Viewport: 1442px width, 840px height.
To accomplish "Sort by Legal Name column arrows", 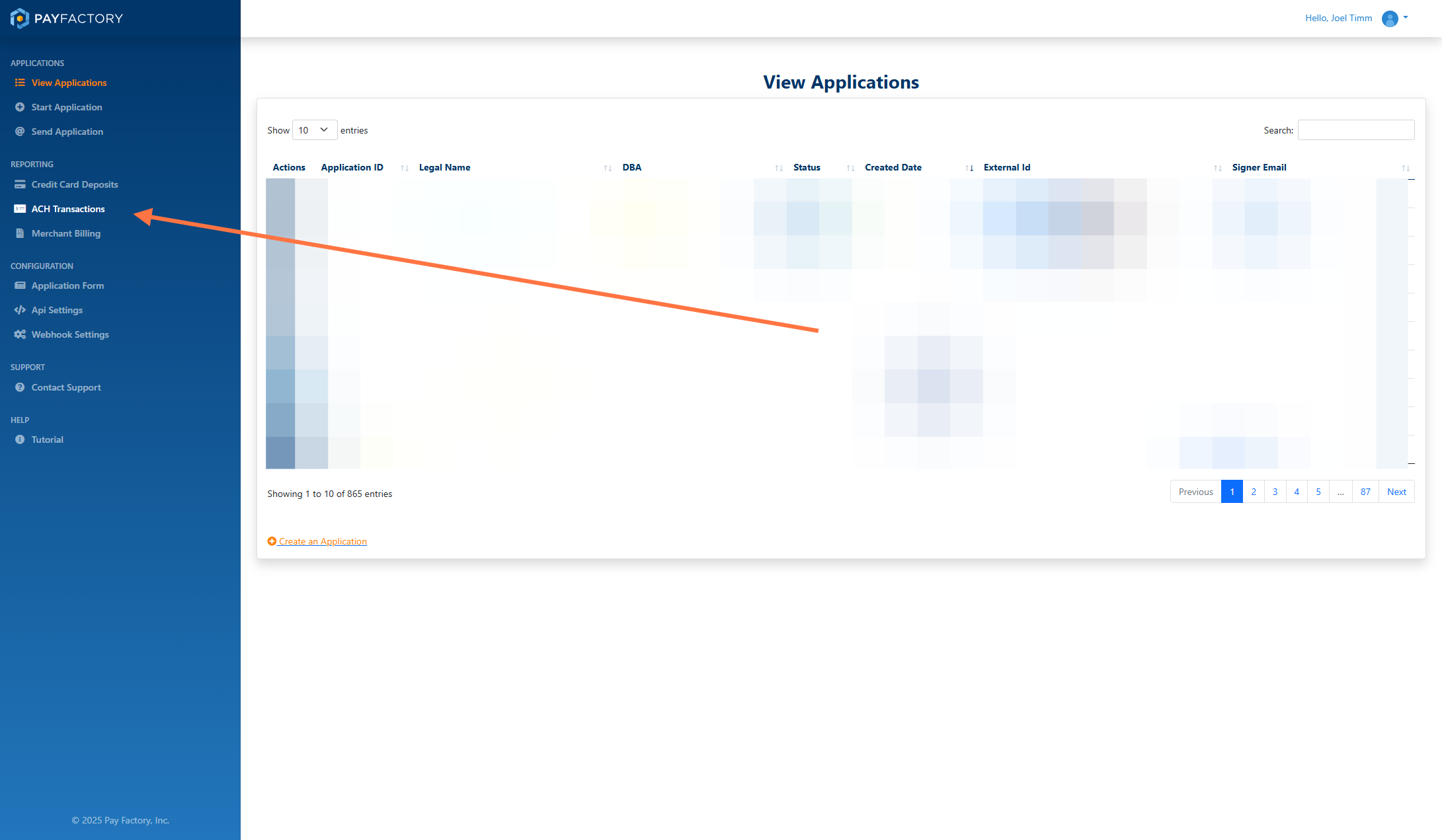I will click(x=608, y=168).
